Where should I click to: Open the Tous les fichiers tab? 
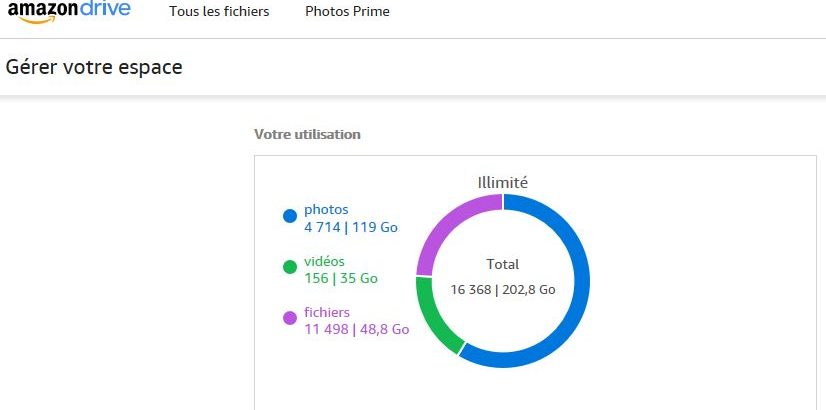click(219, 12)
